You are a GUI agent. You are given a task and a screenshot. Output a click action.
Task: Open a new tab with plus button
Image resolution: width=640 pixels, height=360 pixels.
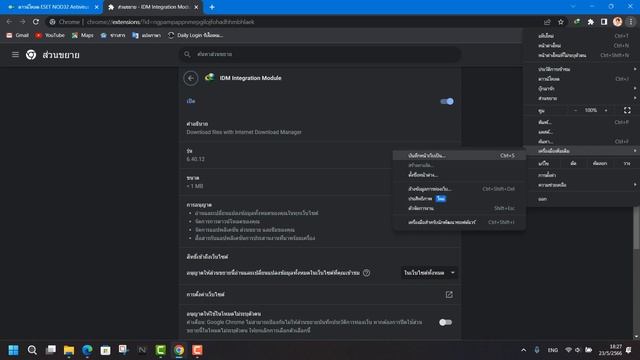pos(212,7)
